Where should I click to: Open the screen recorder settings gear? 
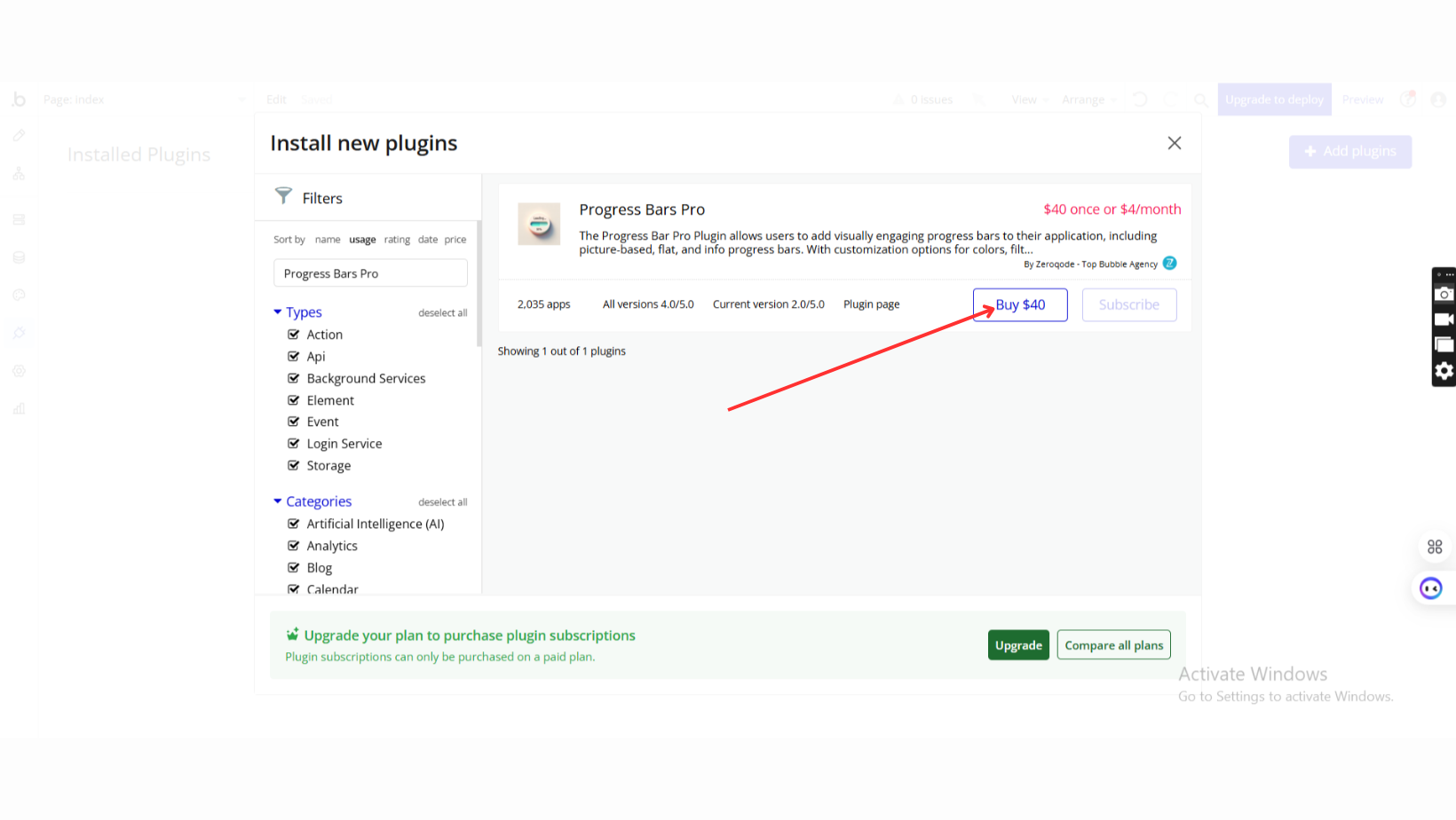1444,371
